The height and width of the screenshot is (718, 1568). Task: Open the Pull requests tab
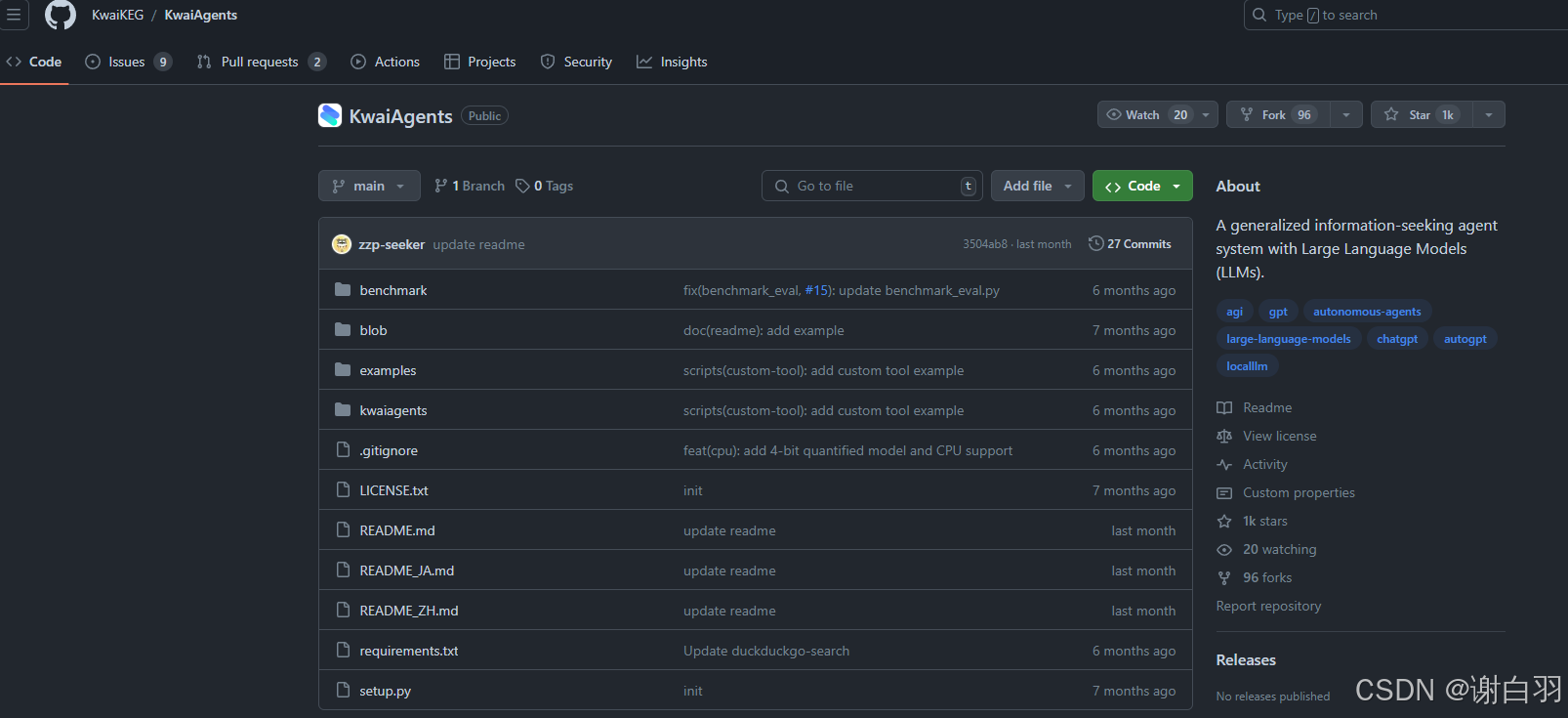(x=261, y=62)
